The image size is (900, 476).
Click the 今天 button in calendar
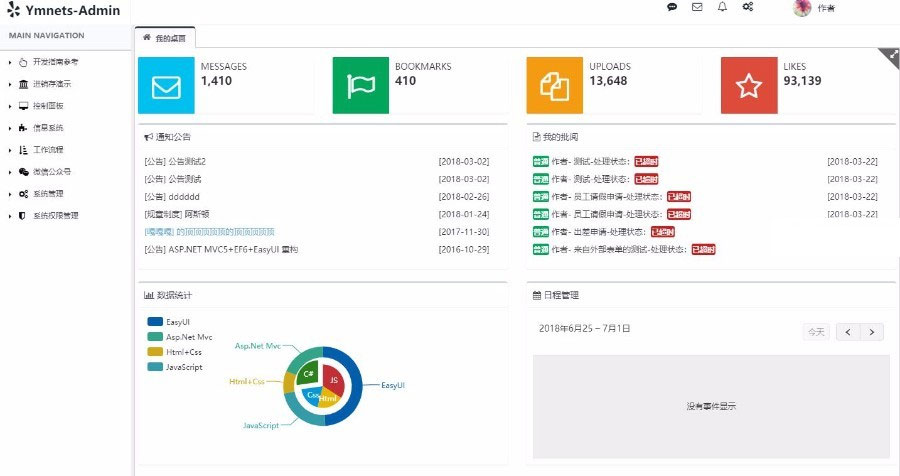816,332
